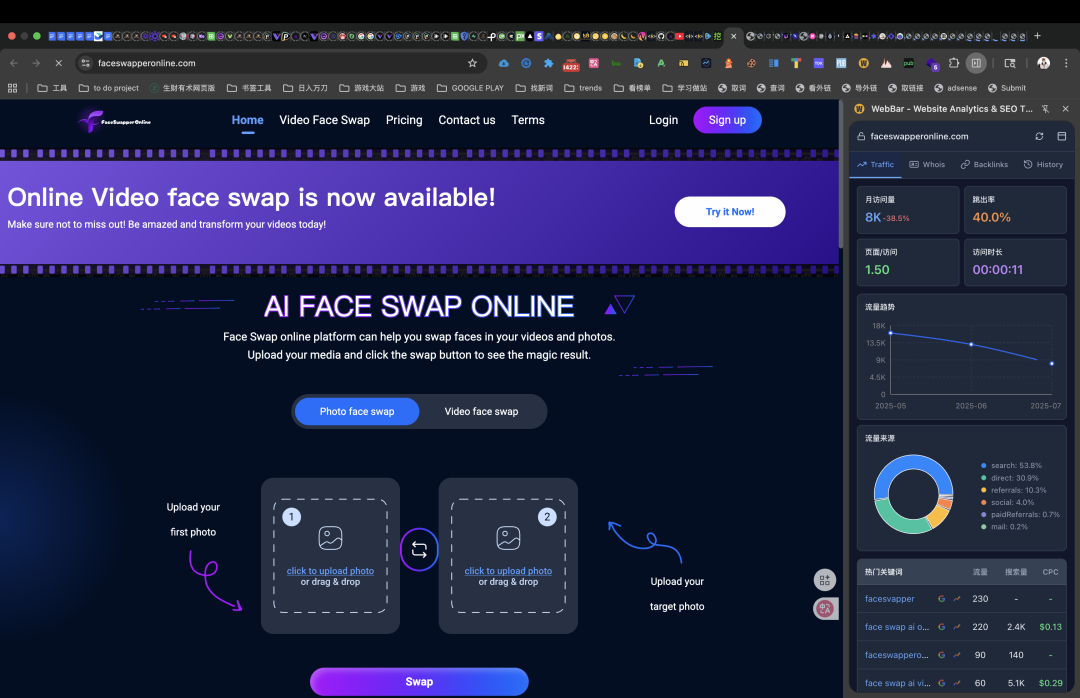Click the image icon in upload box 1

(x=331, y=537)
